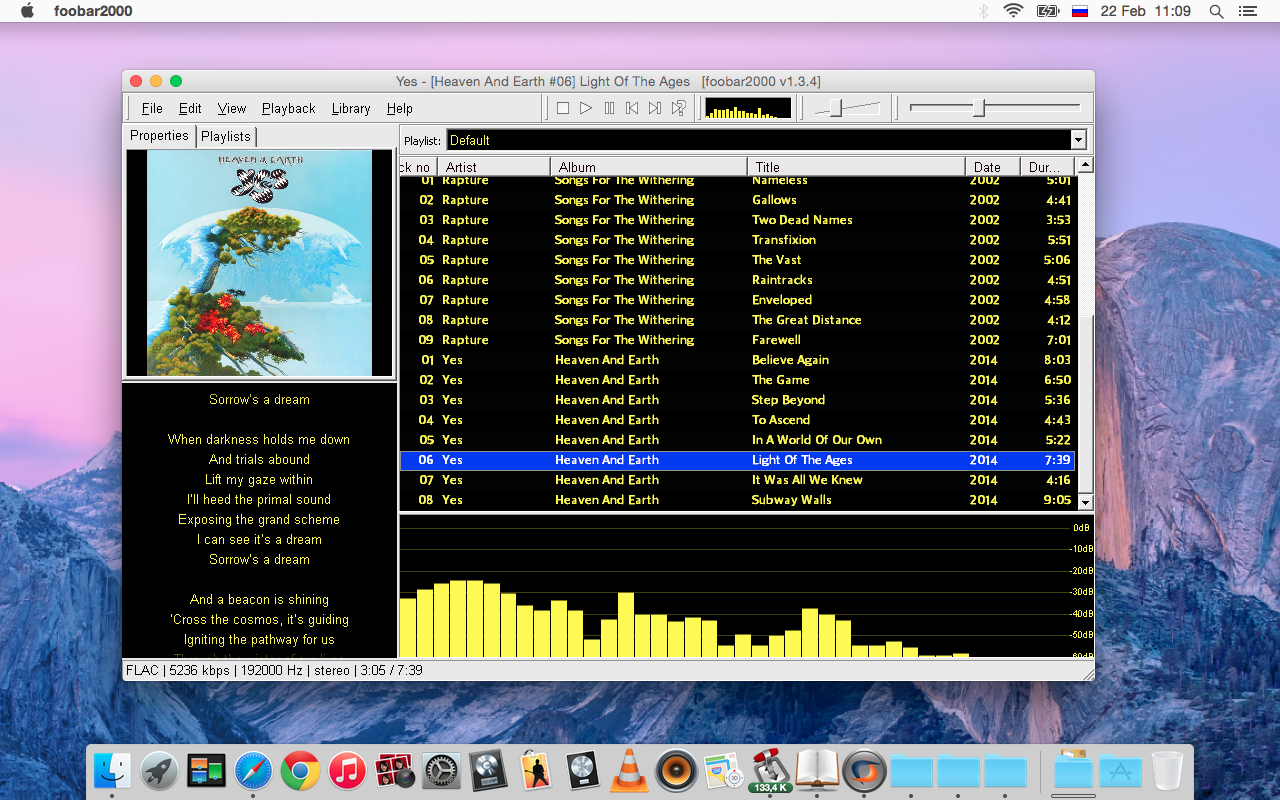Stop playback with the Stop button

(x=563, y=108)
